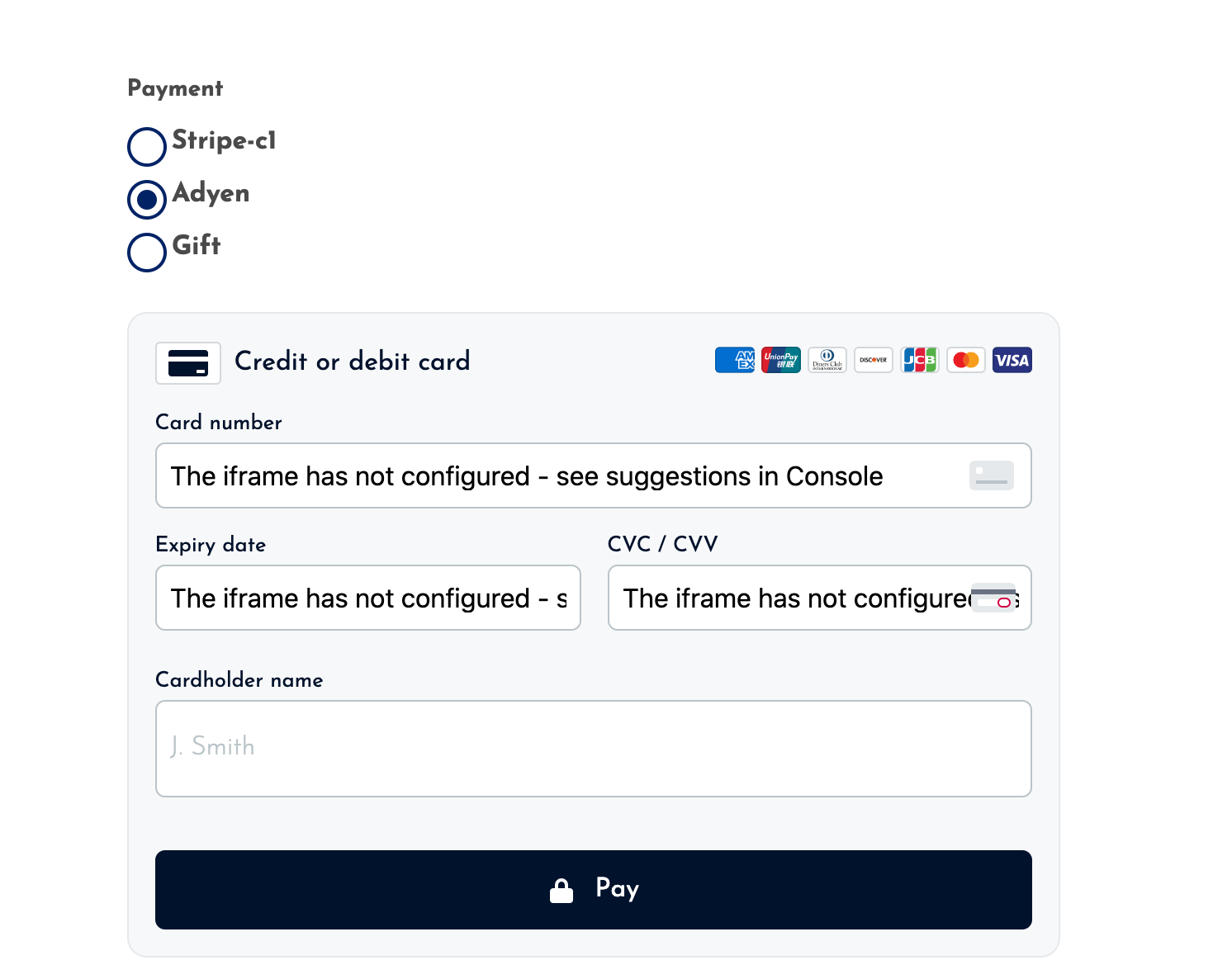This screenshot has height=979, width=1232.
Task: Click the CVC hint card icon
Action: [x=993, y=597]
